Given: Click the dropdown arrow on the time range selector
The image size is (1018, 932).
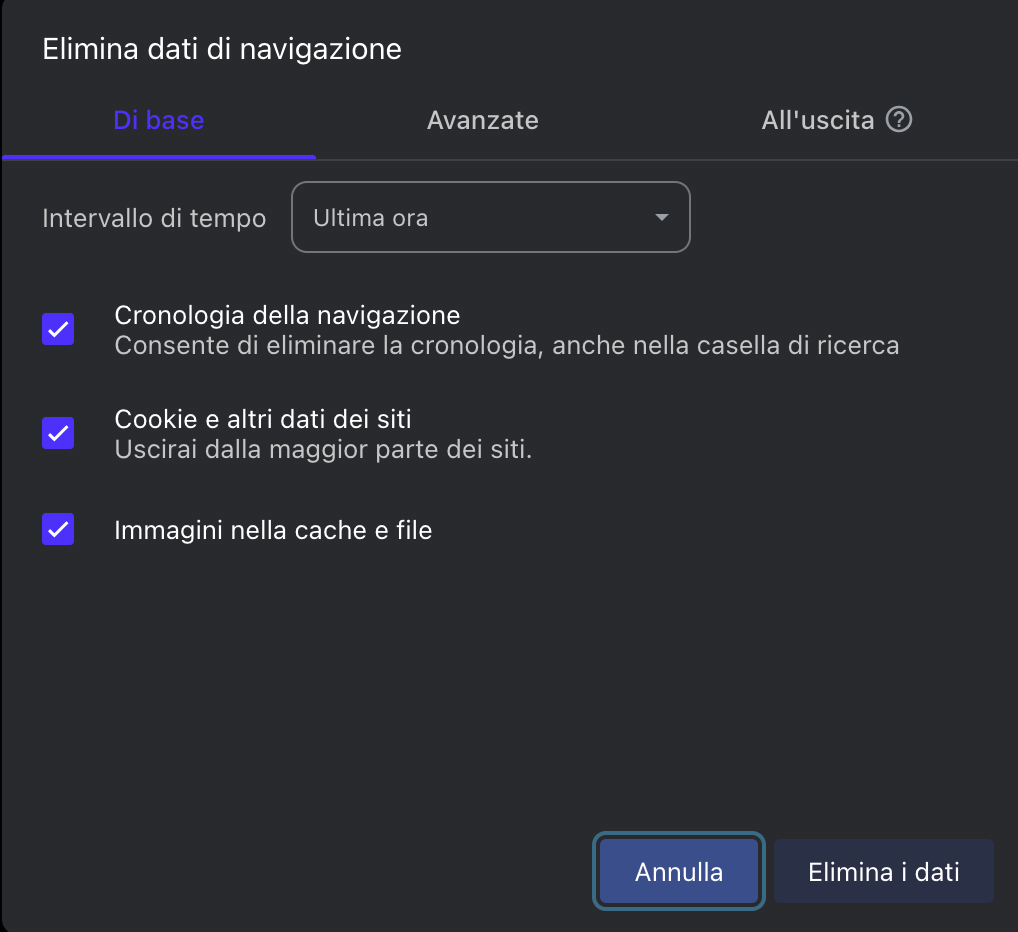Looking at the screenshot, I should (x=660, y=217).
